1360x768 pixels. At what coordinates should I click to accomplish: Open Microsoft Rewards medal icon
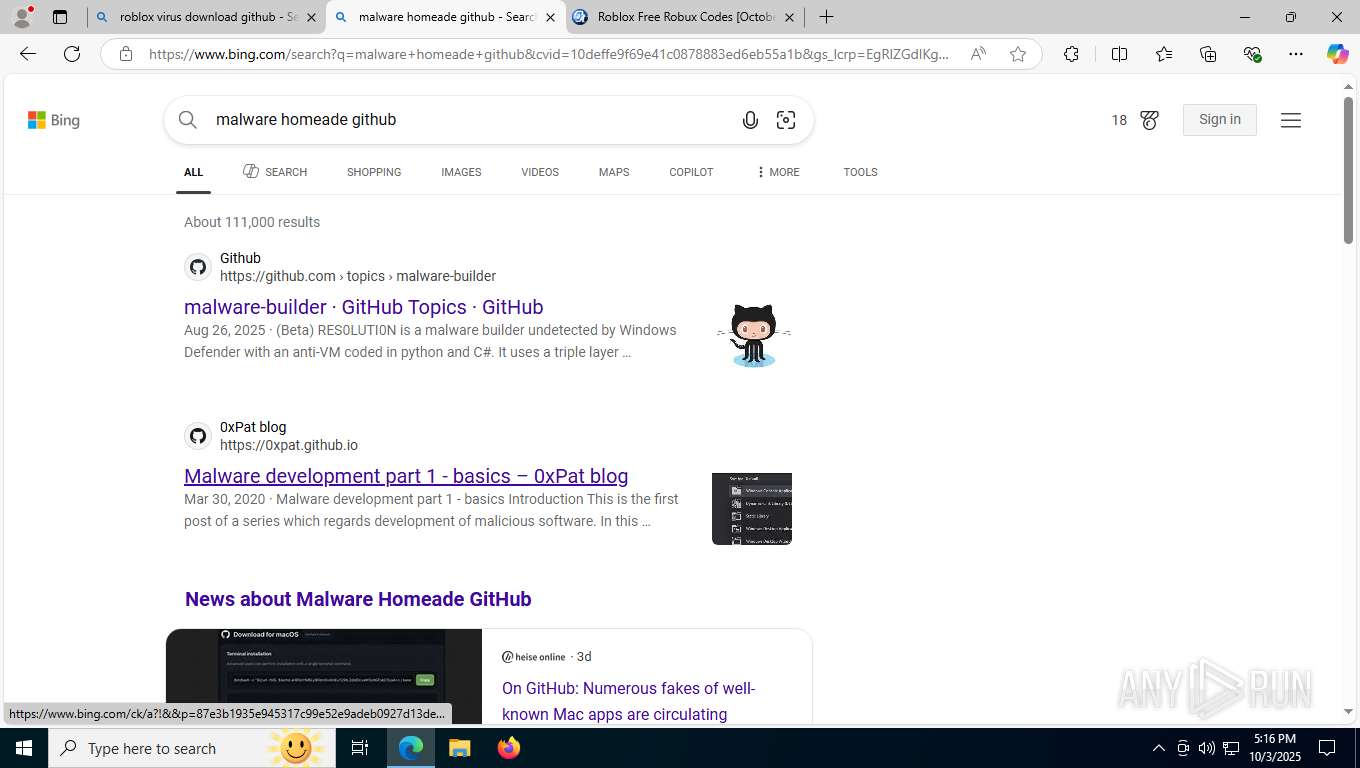(1149, 120)
